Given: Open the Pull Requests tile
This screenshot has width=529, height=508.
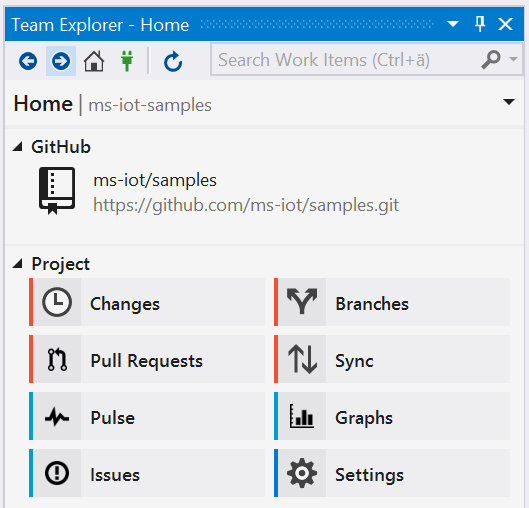Looking at the screenshot, I should pyautogui.click(x=147, y=359).
